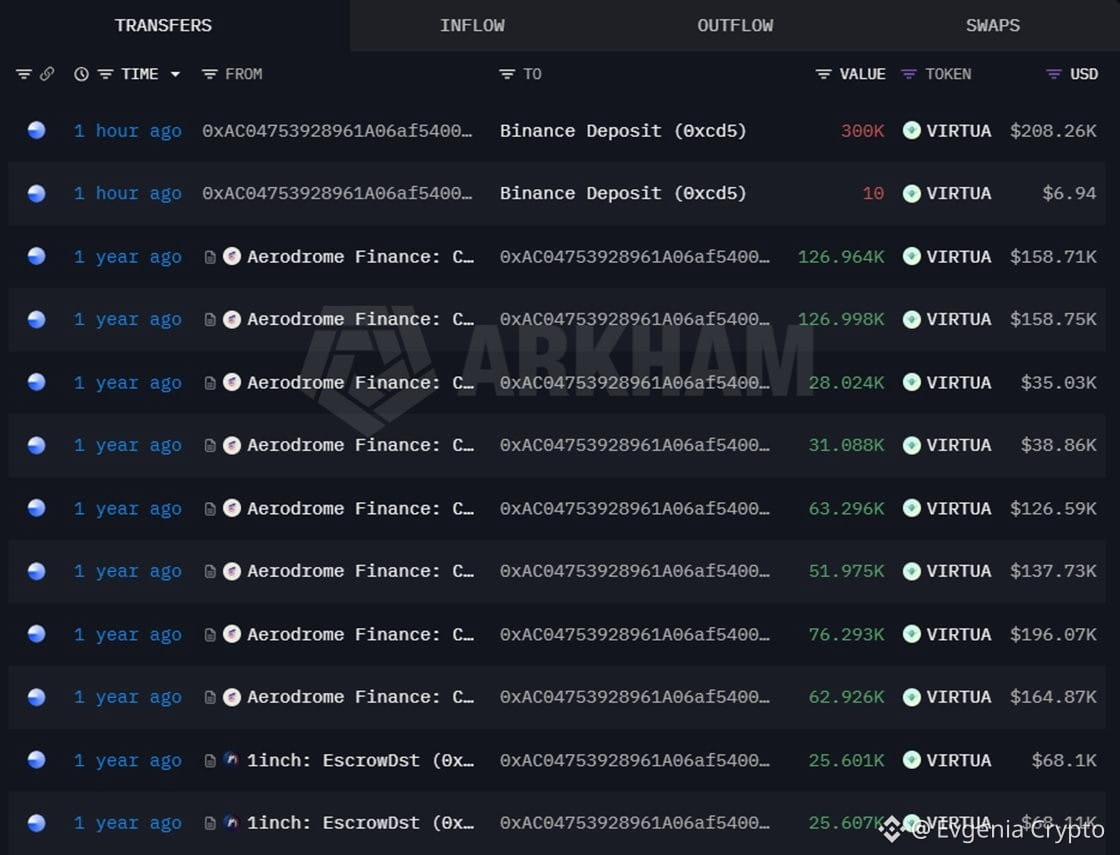The height and width of the screenshot is (855, 1120).
Task: Click VIRTUA token icon in $164.87K row
Action: [911, 697]
